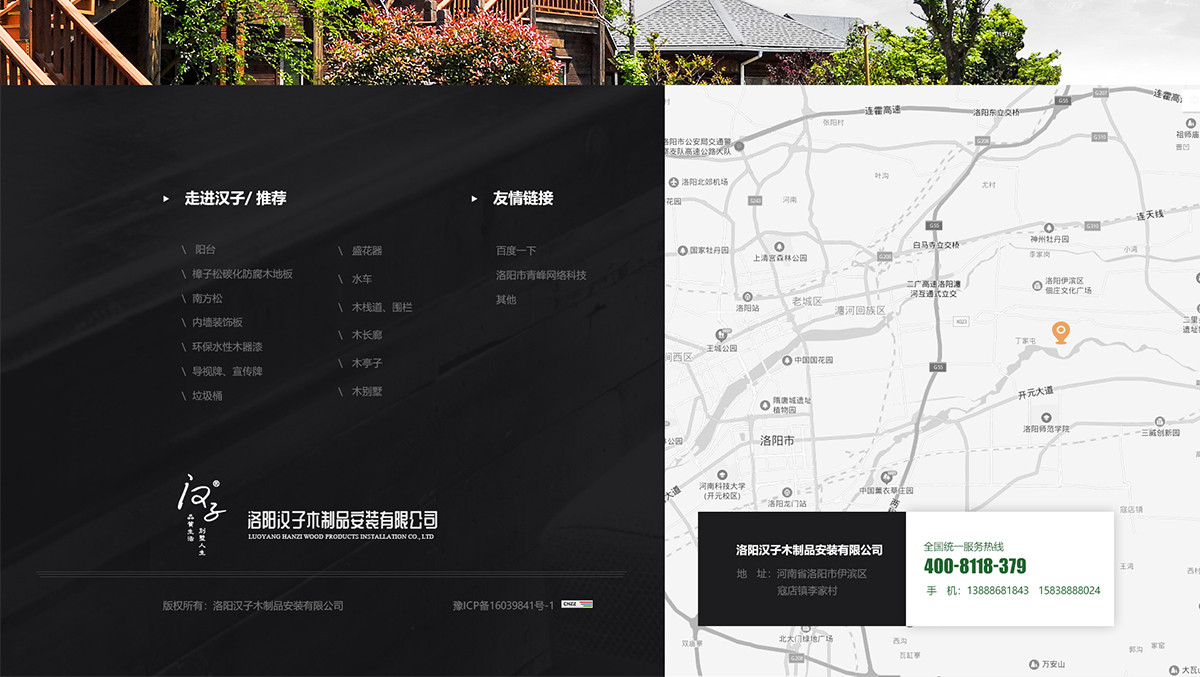Click the arrow beside 走进汉子/推荐 heading

point(166,199)
